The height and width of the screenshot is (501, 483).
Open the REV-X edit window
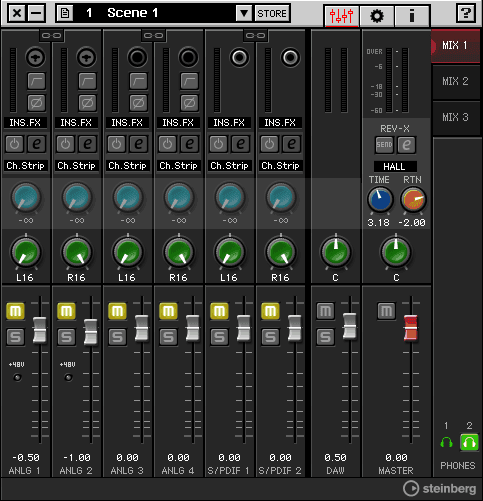[x=406, y=145]
